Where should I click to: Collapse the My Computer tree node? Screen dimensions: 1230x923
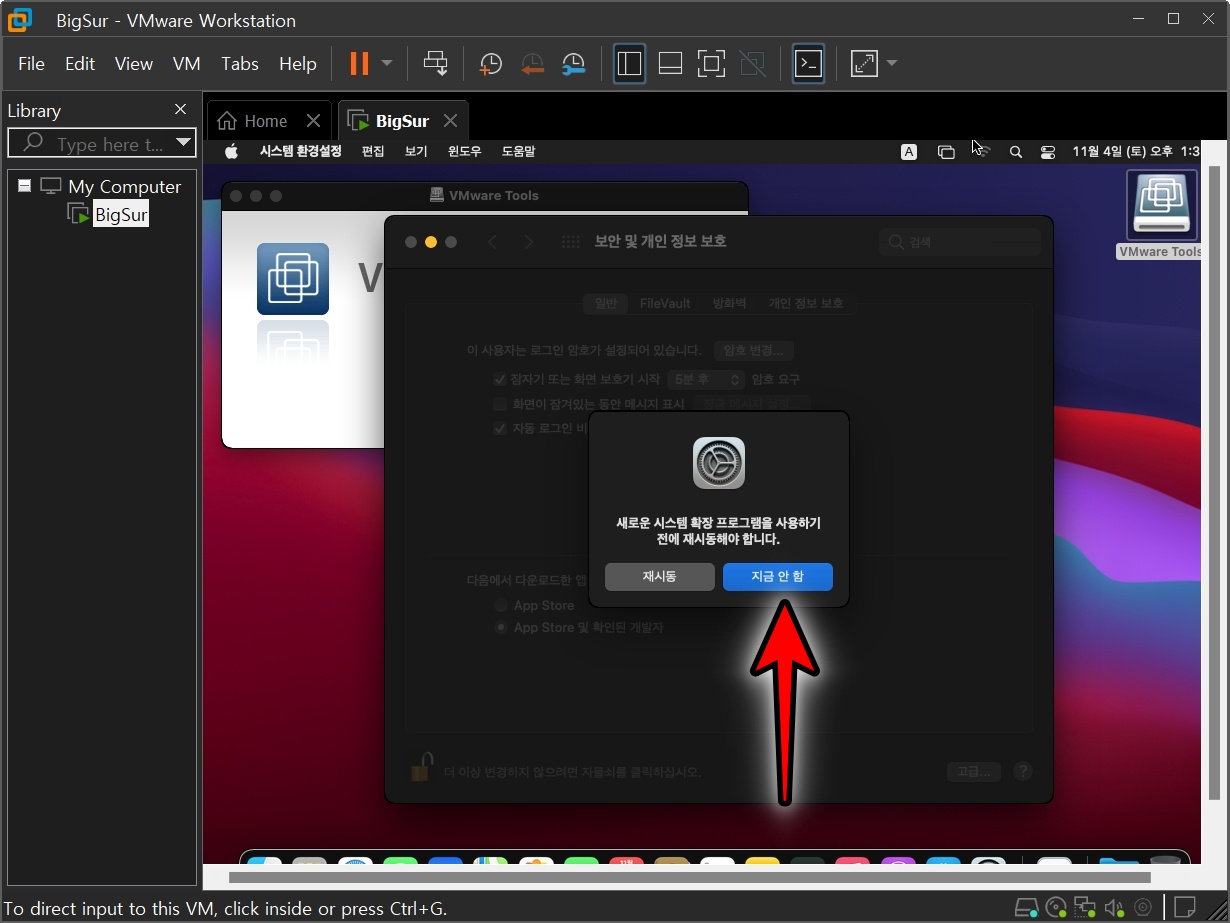click(x=24, y=186)
